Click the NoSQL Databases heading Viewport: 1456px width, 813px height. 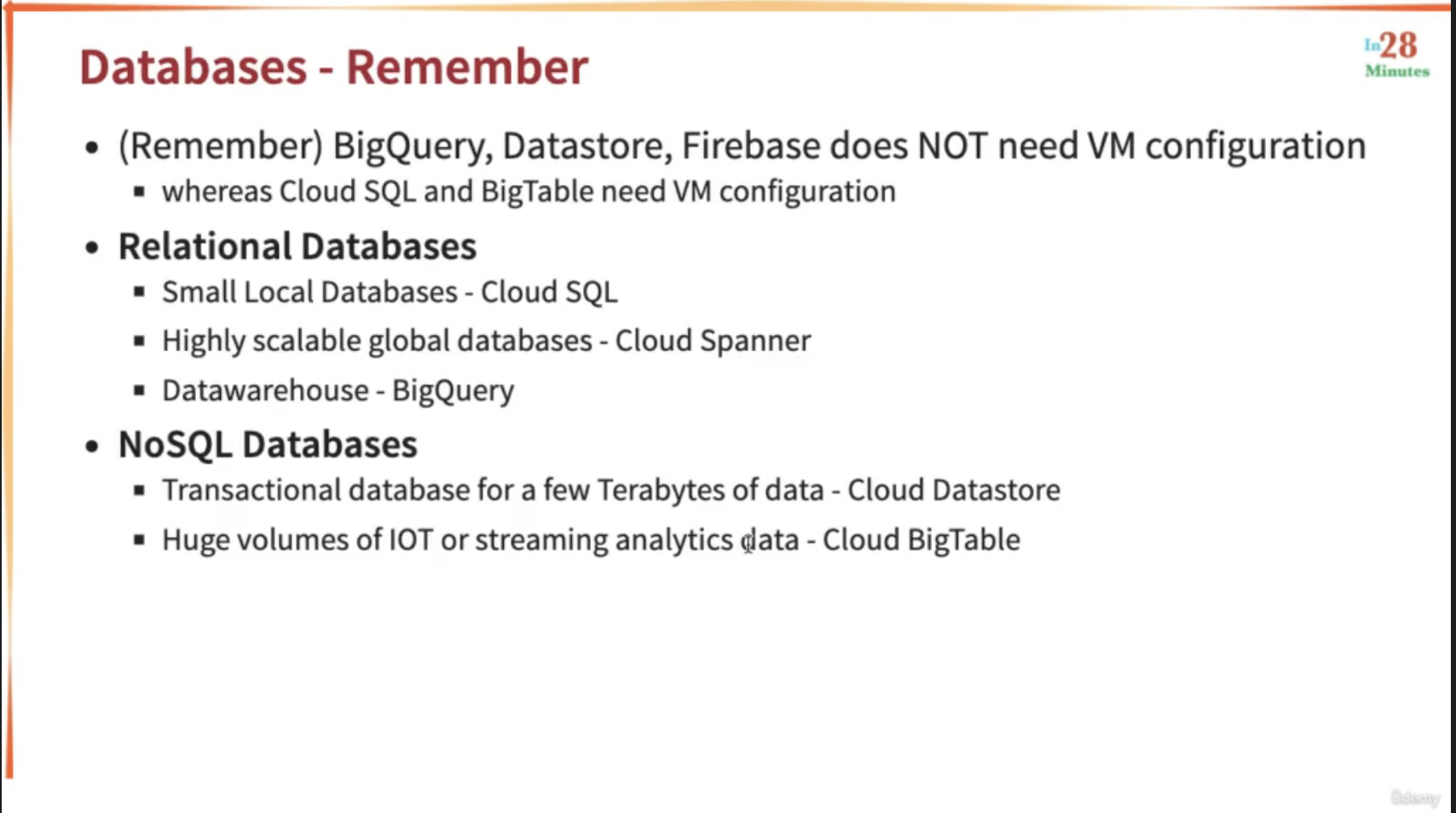pyautogui.click(x=268, y=445)
